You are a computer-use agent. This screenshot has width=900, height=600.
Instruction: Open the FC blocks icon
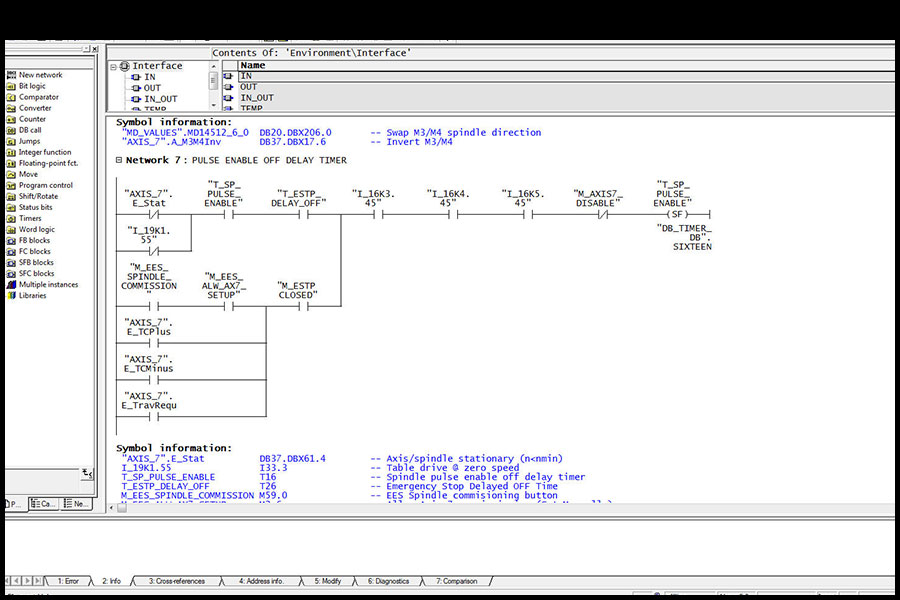11,251
